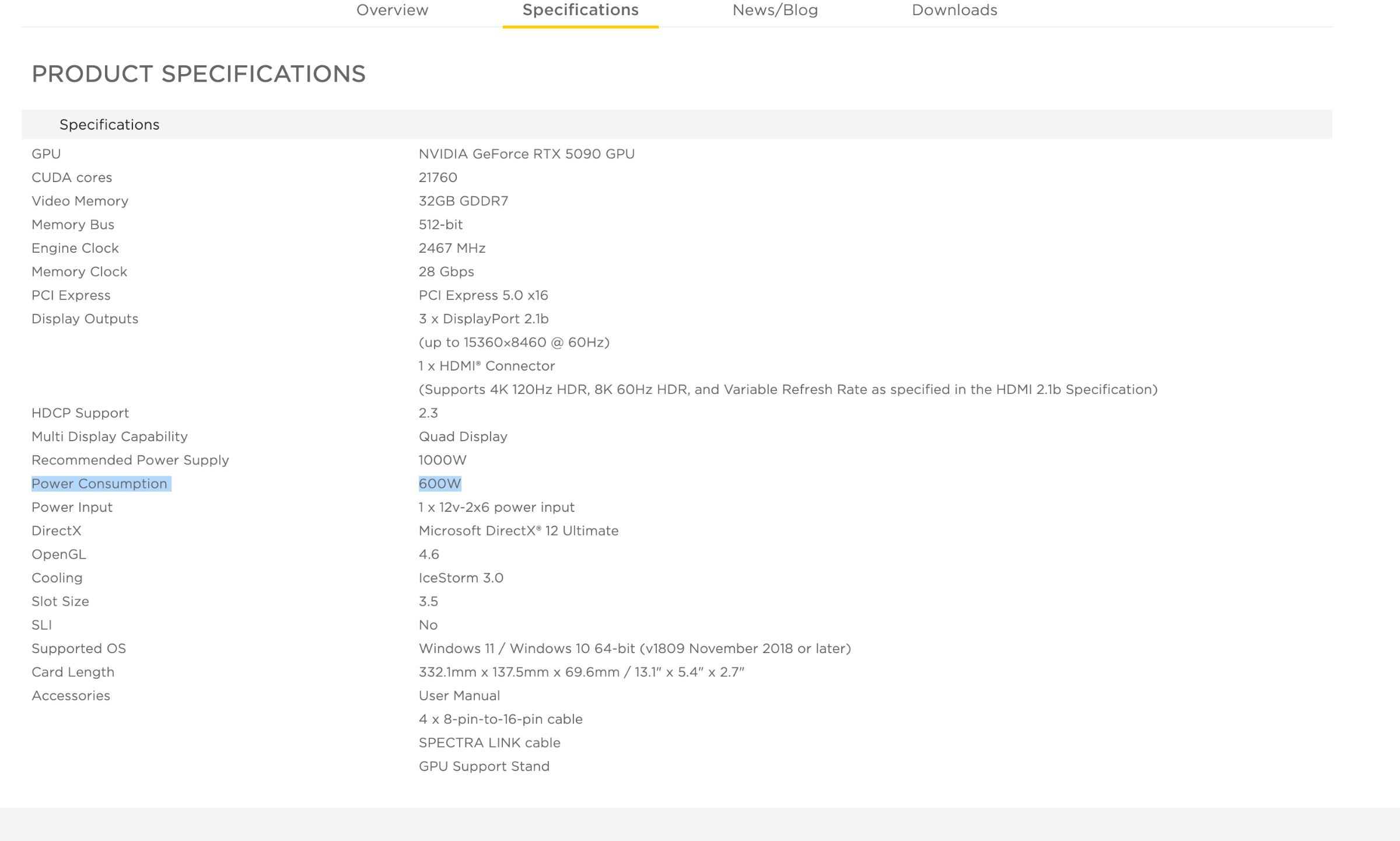Click the 3 x DisplayPort 2.1b entry
The image size is (1400, 841).
pyautogui.click(x=484, y=319)
